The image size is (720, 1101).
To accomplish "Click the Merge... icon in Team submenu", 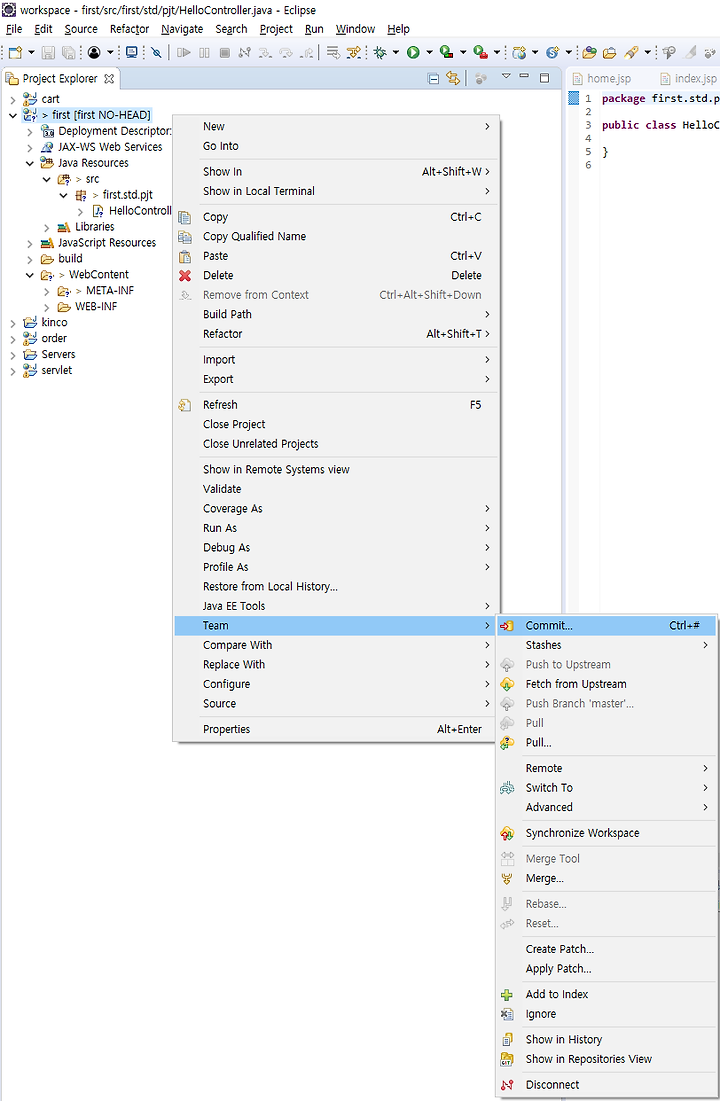I will 507,878.
